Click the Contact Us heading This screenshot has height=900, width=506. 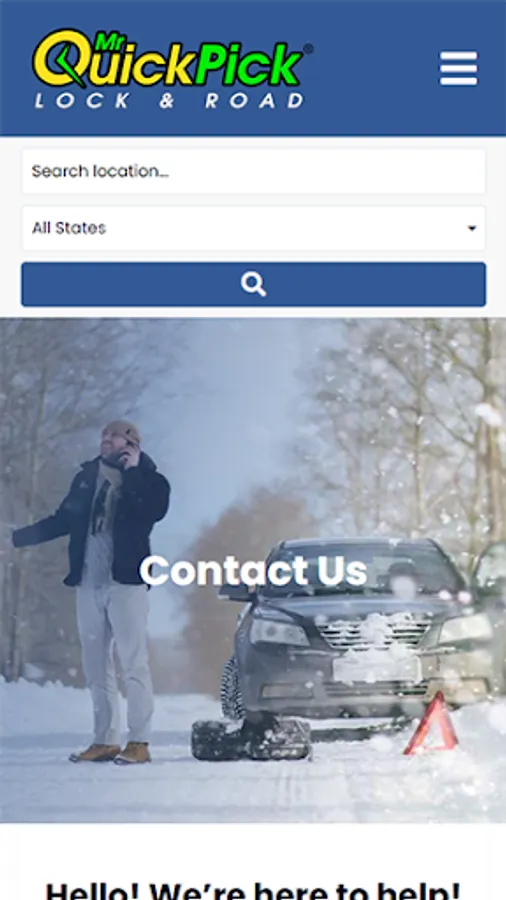[x=253, y=571]
